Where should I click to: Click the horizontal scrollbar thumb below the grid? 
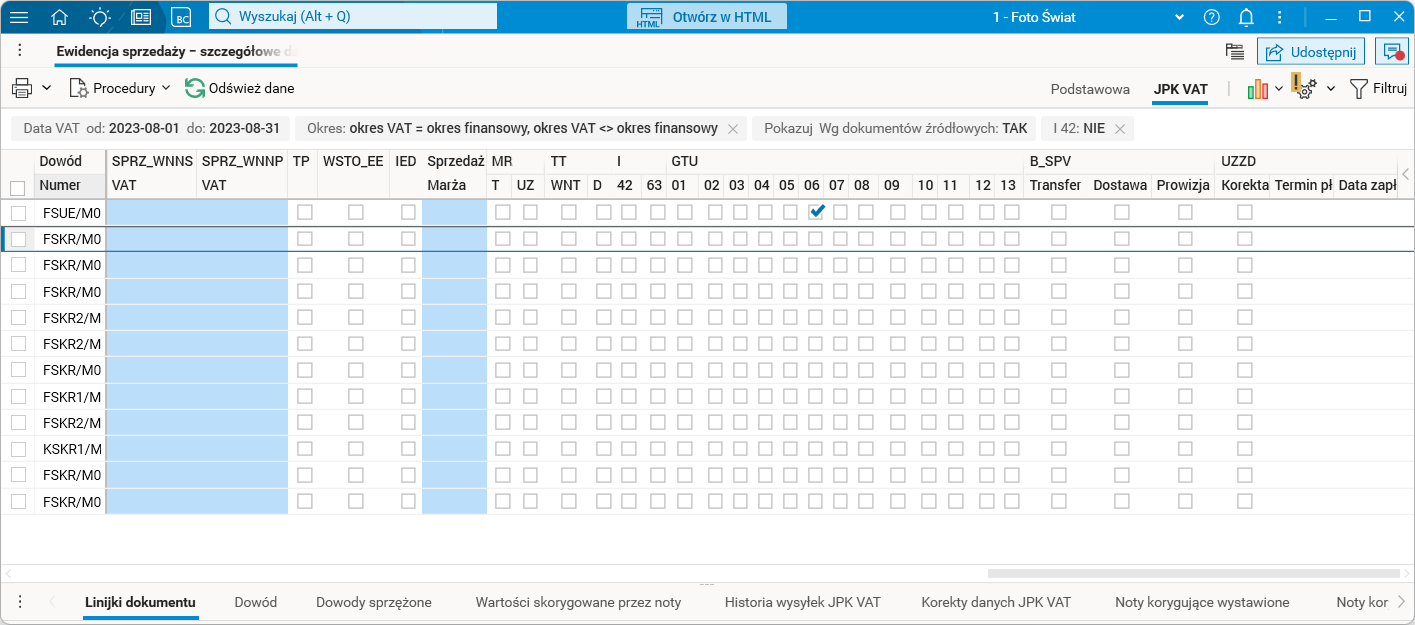pos(1193,573)
